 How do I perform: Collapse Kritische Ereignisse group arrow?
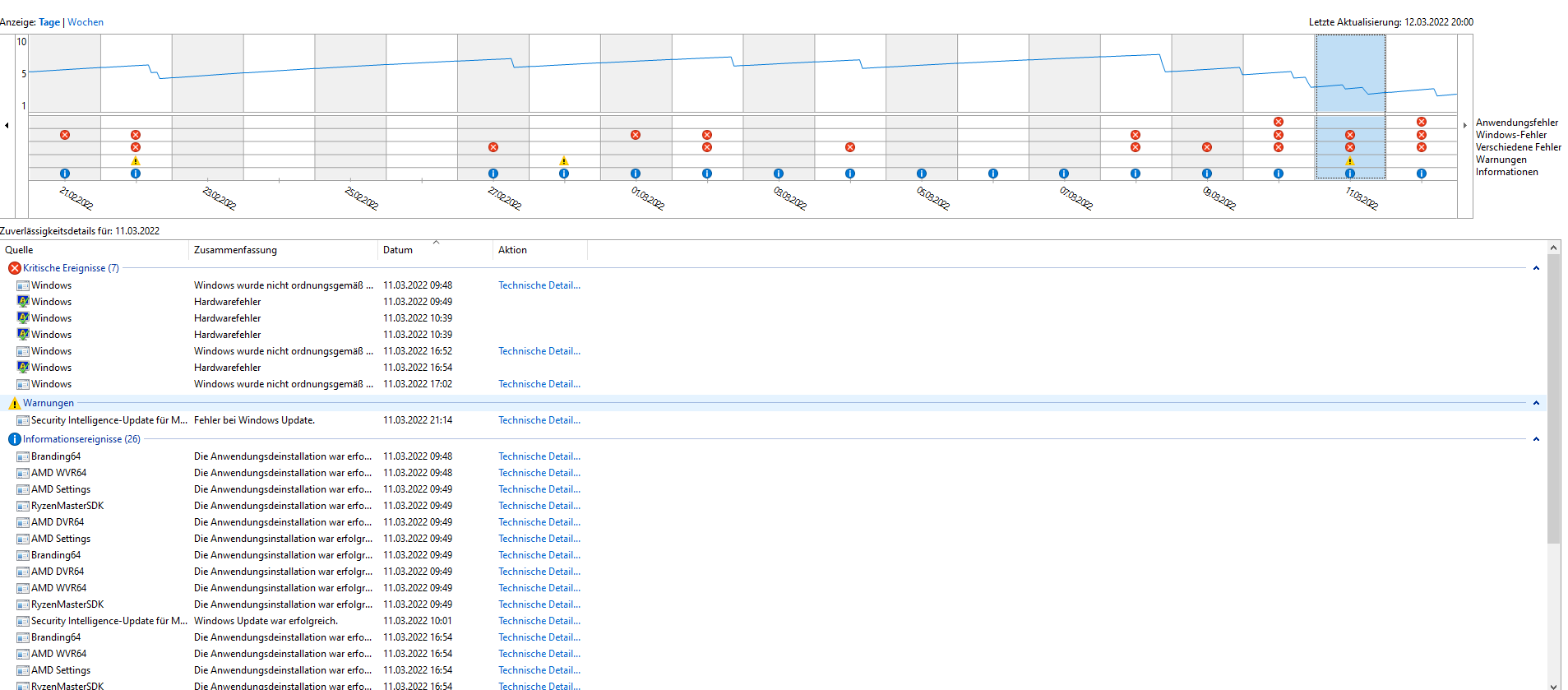(1536, 268)
